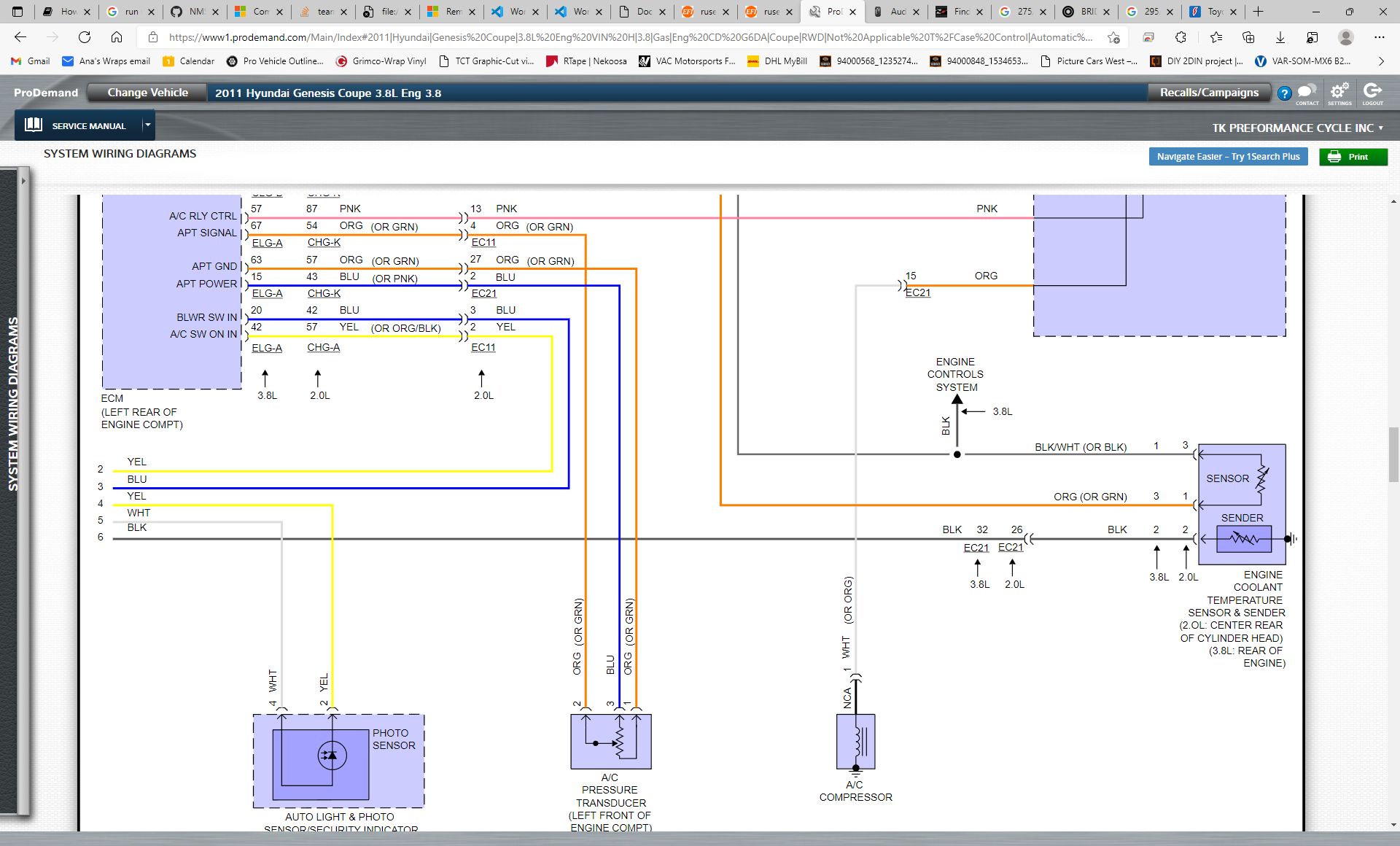Open the Picture Cars West bookmark
Image resolution: width=1400 pixels, height=846 pixels.
(x=1088, y=61)
